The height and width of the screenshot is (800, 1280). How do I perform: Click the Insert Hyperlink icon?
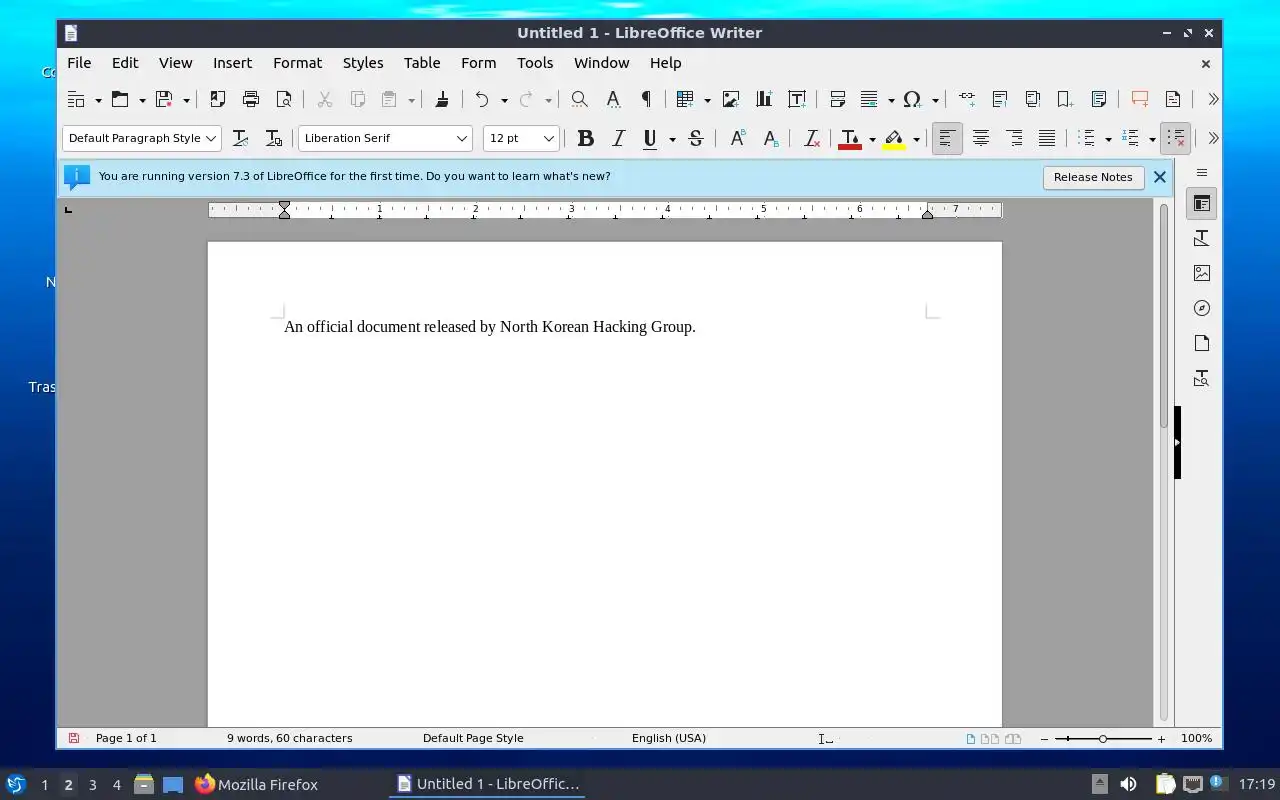pyautogui.click(x=967, y=99)
